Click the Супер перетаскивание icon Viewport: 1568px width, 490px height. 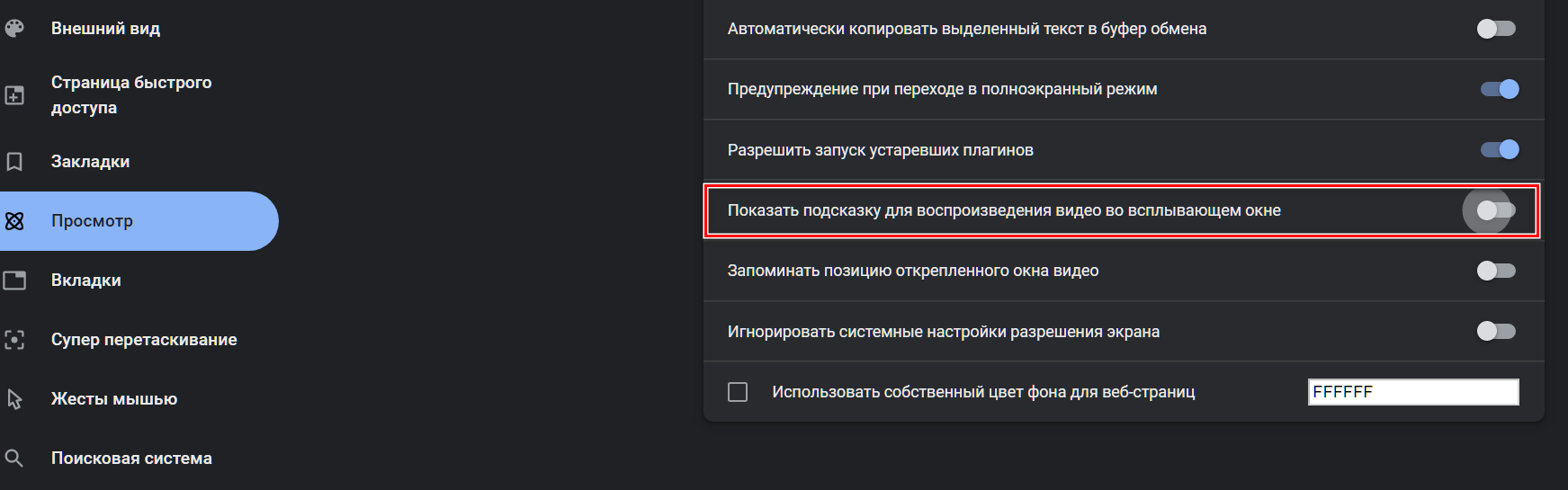tap(13, 340)
